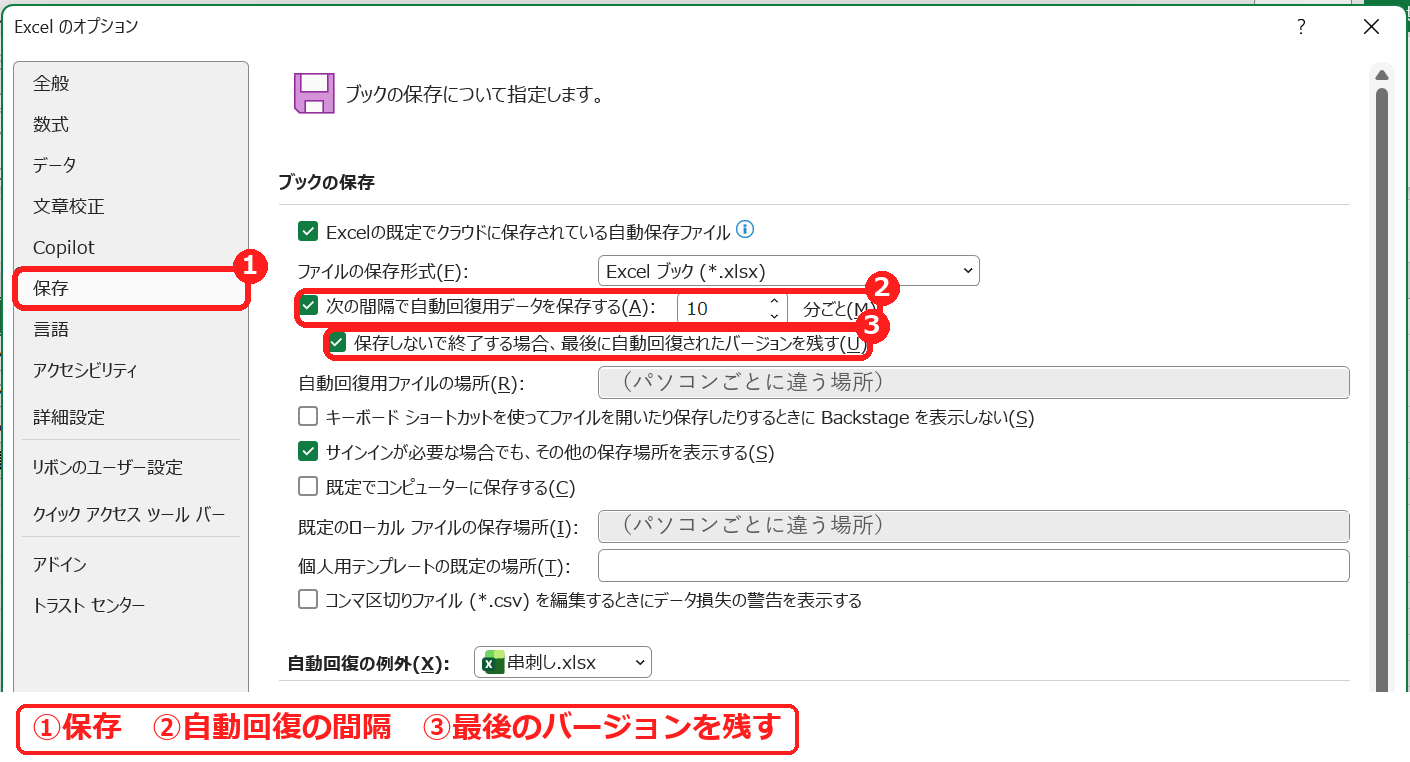Decrease the auto-recover minutes with down arrow
This screenshot has width=1410, height=762.
tap(774, 315)
